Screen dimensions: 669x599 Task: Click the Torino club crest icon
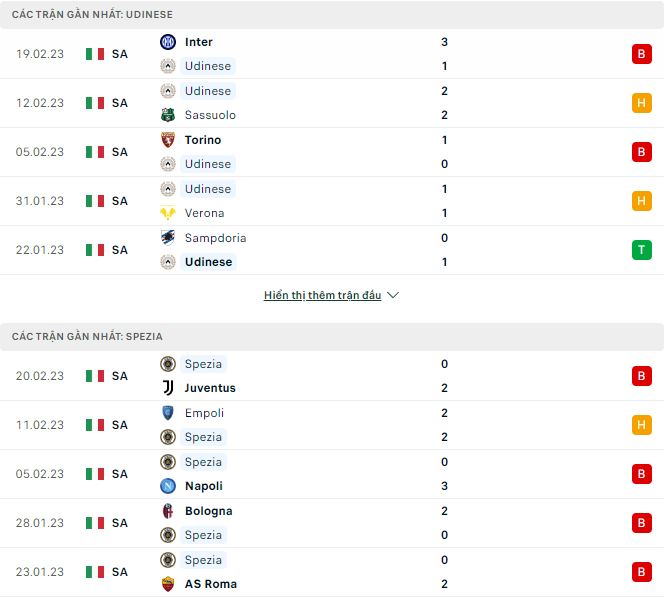(167, 140)
